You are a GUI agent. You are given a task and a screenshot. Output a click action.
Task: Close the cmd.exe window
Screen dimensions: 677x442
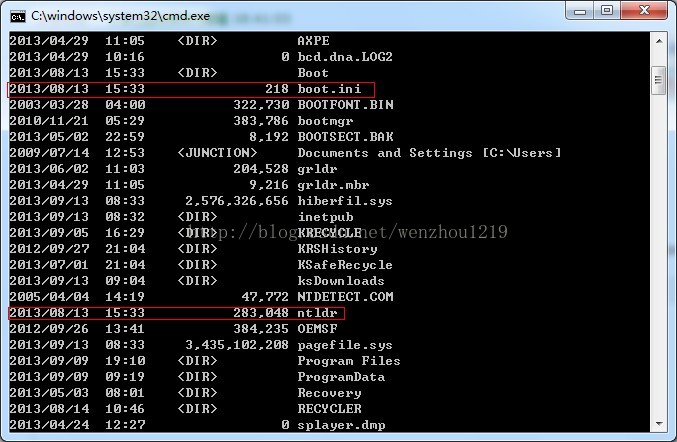644,10
